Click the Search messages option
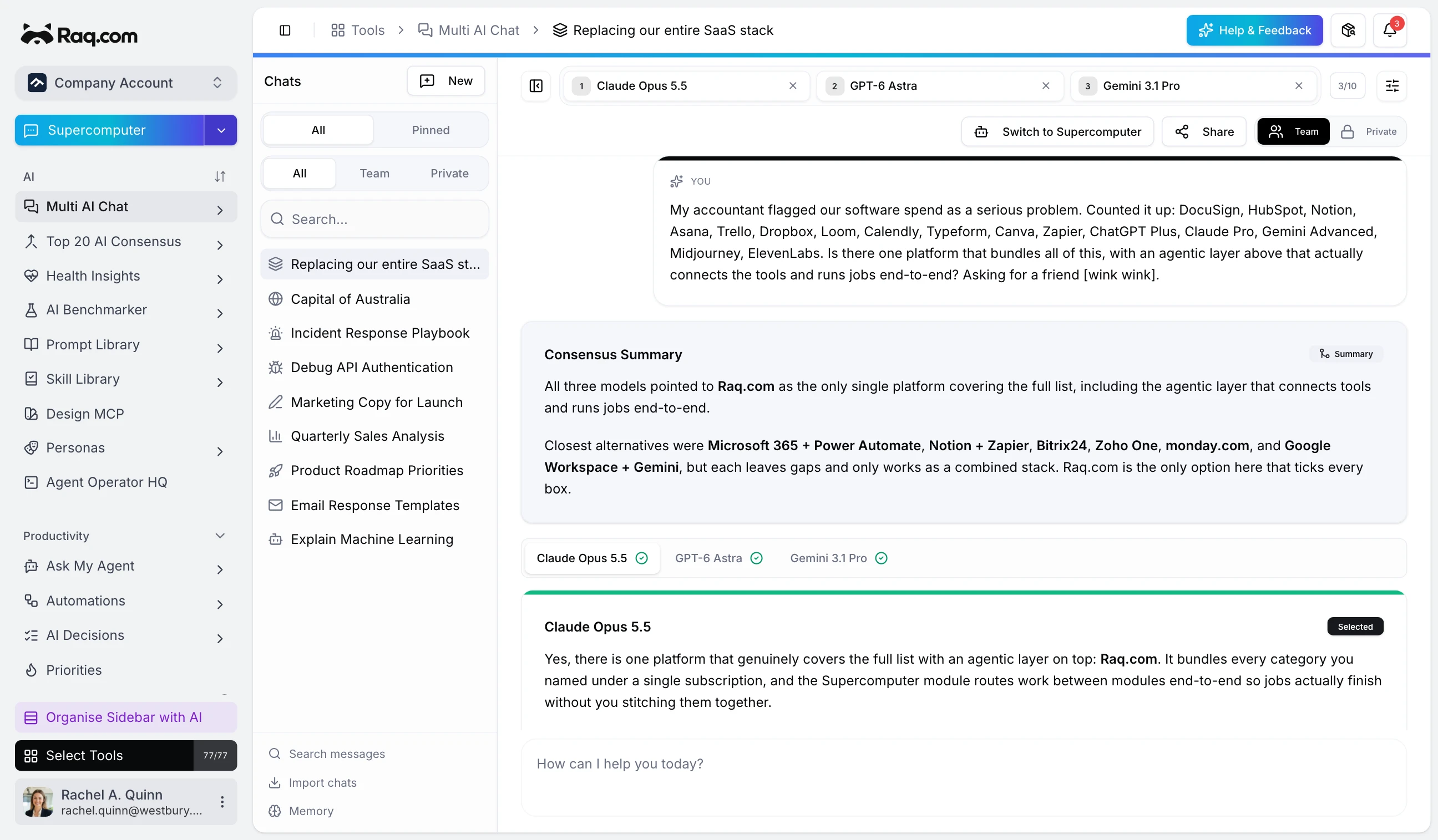The width and height of the screenshot is (1438, 840). point(327,754)
